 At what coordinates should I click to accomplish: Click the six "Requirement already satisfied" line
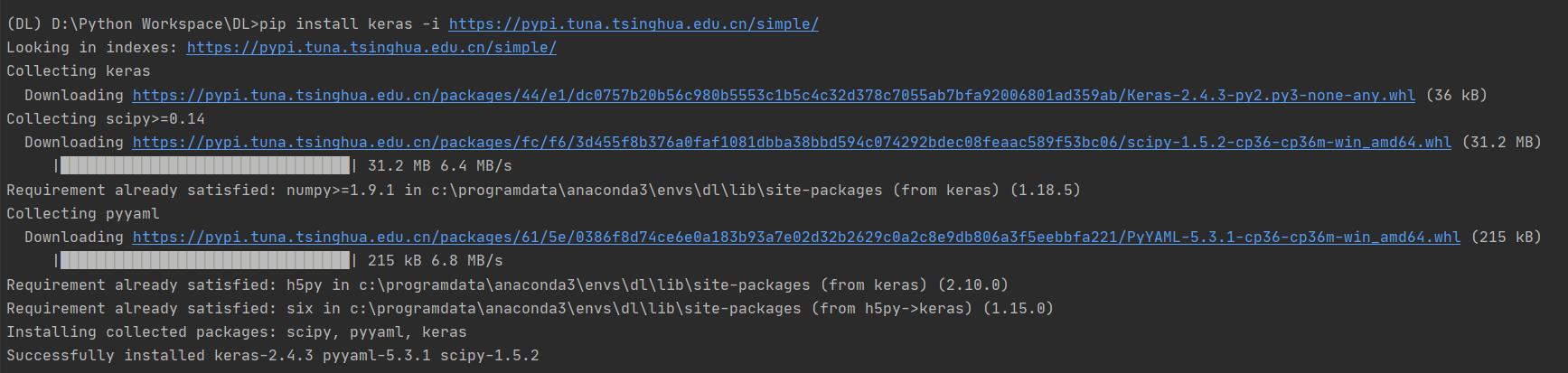529,309
